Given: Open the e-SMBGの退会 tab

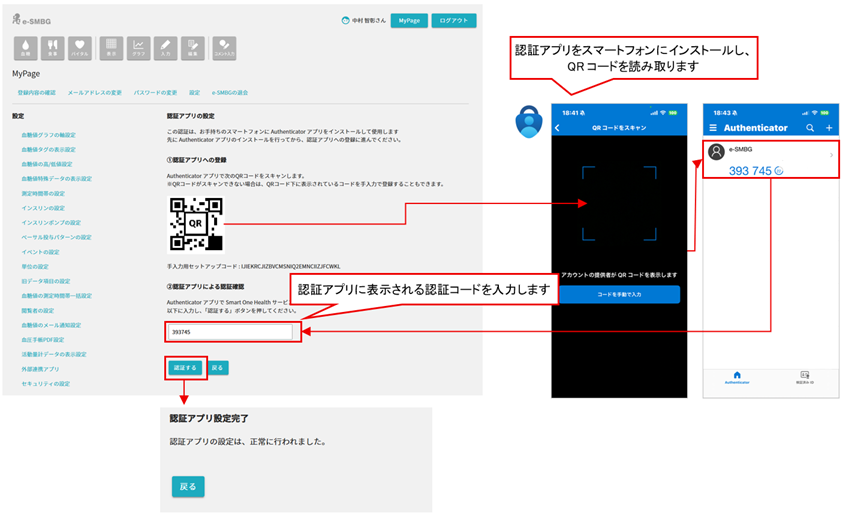Looking at the screenshot, I should coord(230,93).
